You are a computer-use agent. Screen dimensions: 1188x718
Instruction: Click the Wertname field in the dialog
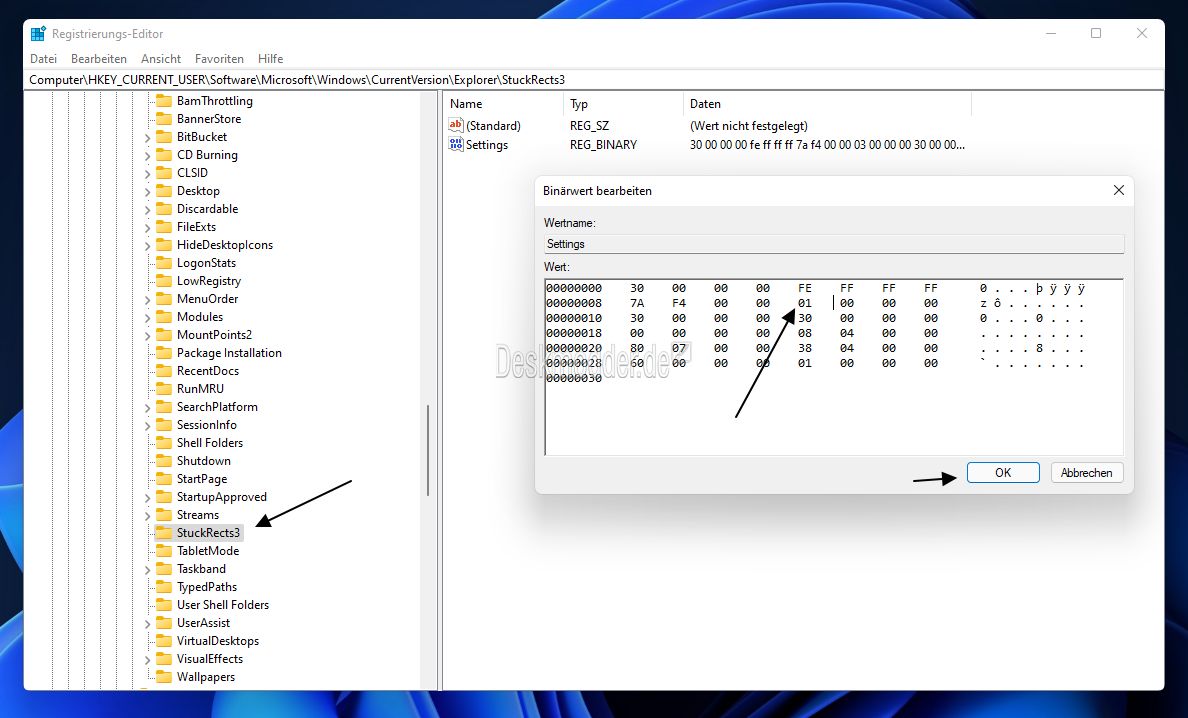833,244
